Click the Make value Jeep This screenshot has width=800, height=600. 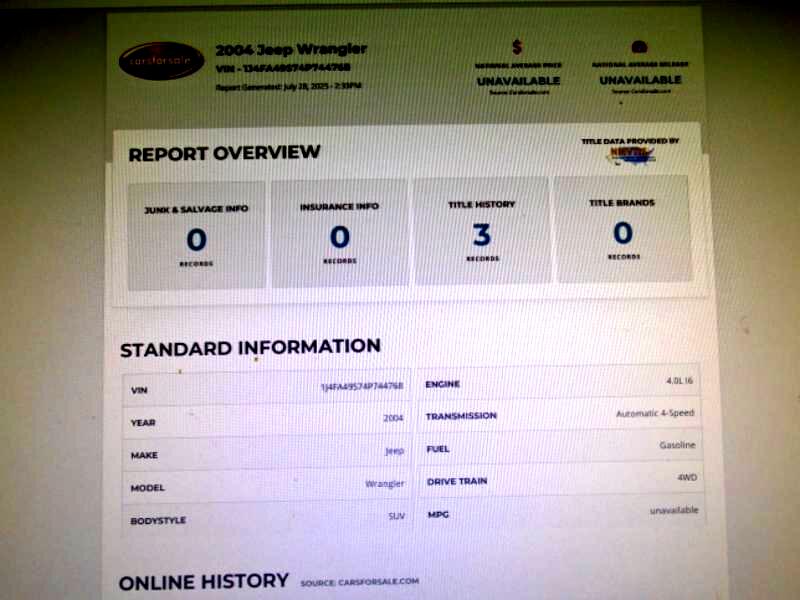[x=394, y=451]
